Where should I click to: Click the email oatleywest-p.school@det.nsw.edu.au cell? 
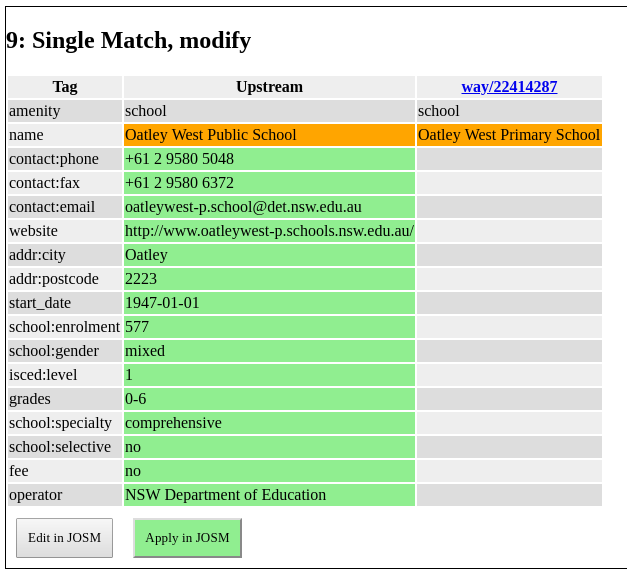pos(269,207)
